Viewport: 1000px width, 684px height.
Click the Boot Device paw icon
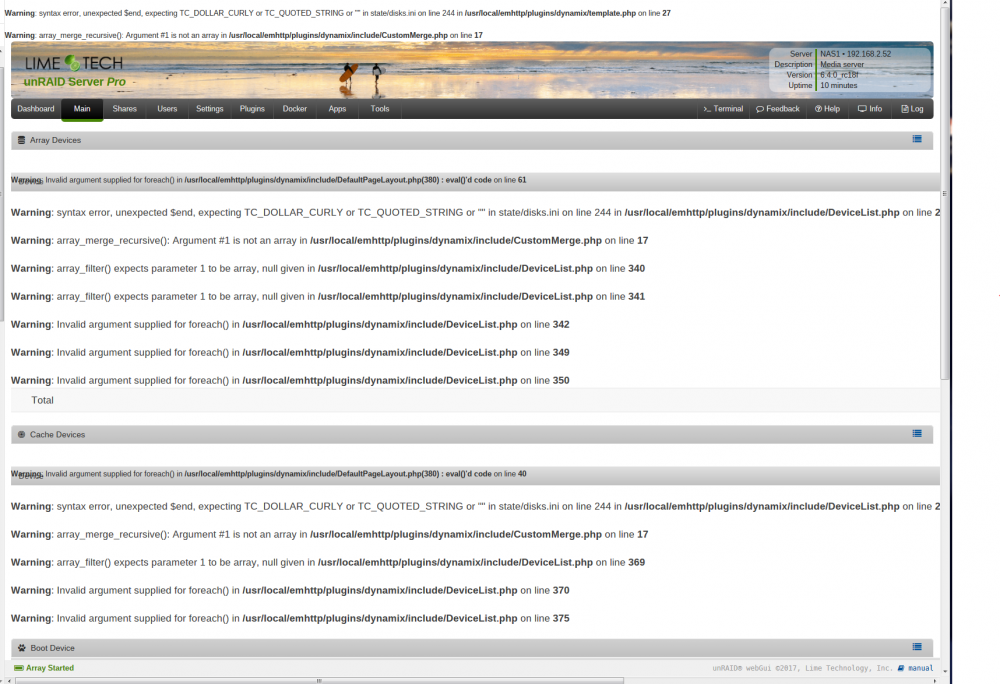click(x=22, y=648)
